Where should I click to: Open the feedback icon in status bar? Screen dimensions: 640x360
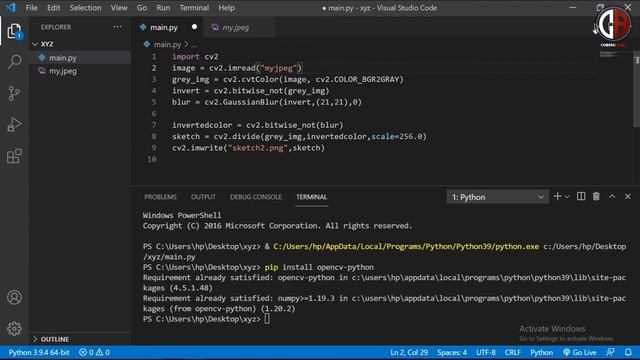point(611,352)
